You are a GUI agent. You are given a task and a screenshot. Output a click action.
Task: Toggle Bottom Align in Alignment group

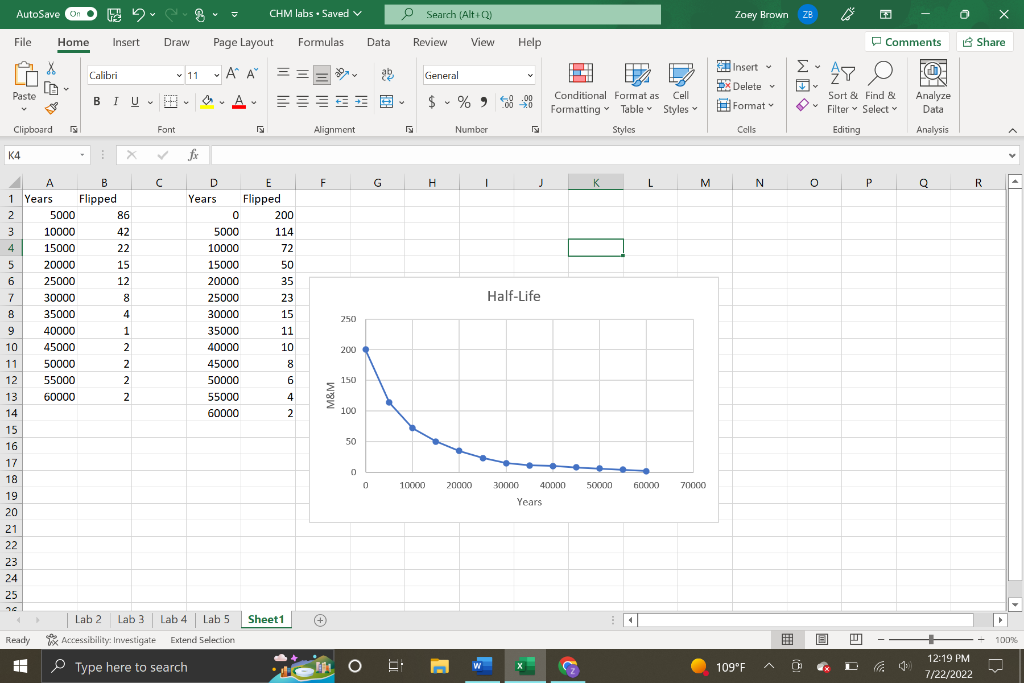coord(322,75)
